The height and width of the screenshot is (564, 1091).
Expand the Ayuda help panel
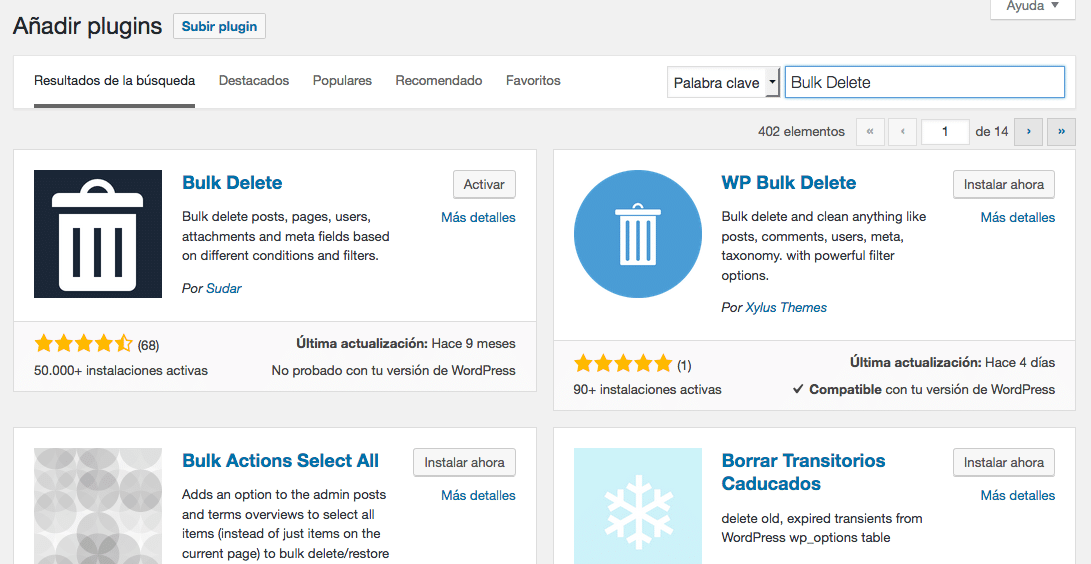pyautogui.click(x=1032, y=6)
